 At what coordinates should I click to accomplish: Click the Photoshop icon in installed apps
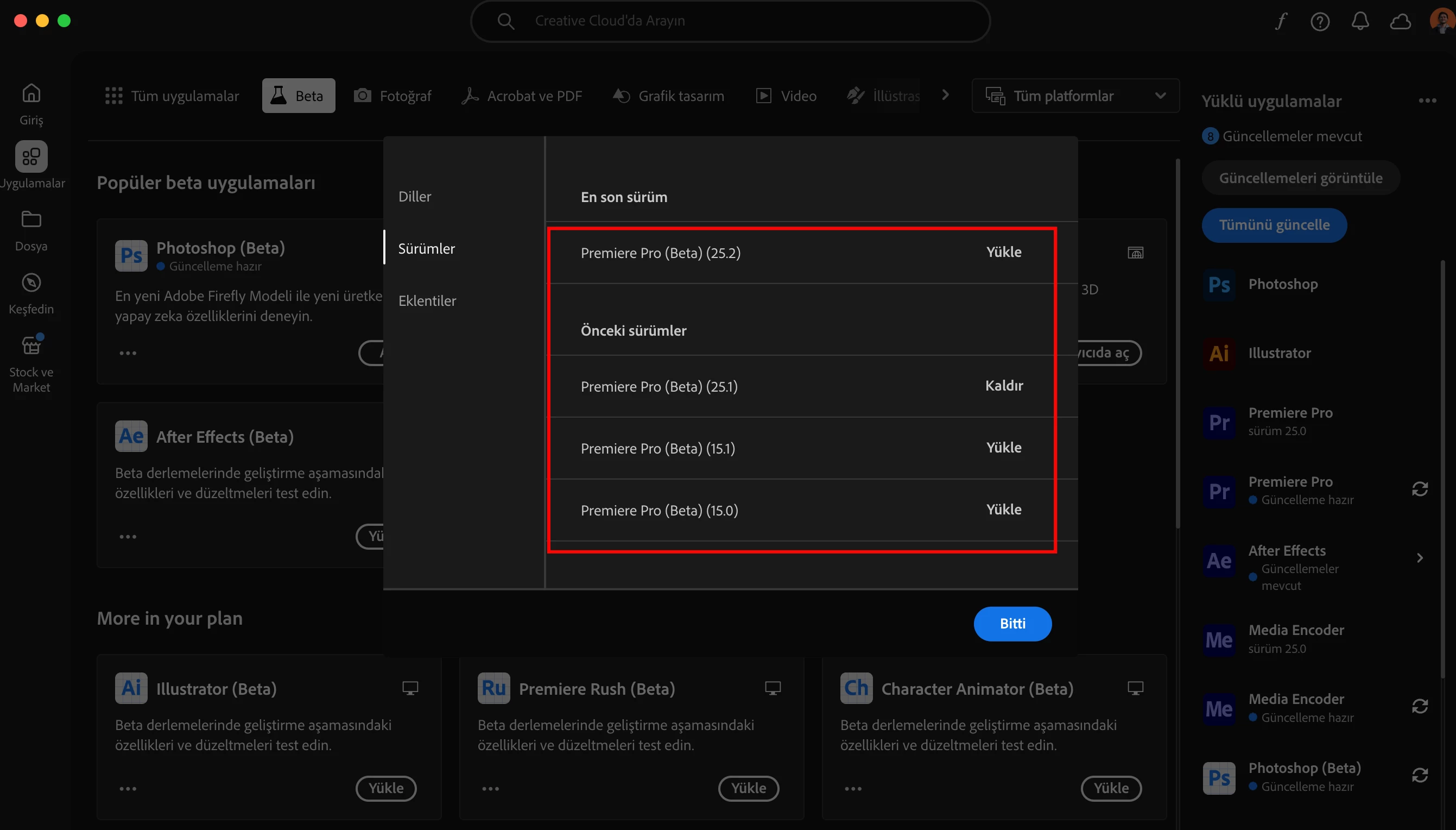(x=1219, y=285)
